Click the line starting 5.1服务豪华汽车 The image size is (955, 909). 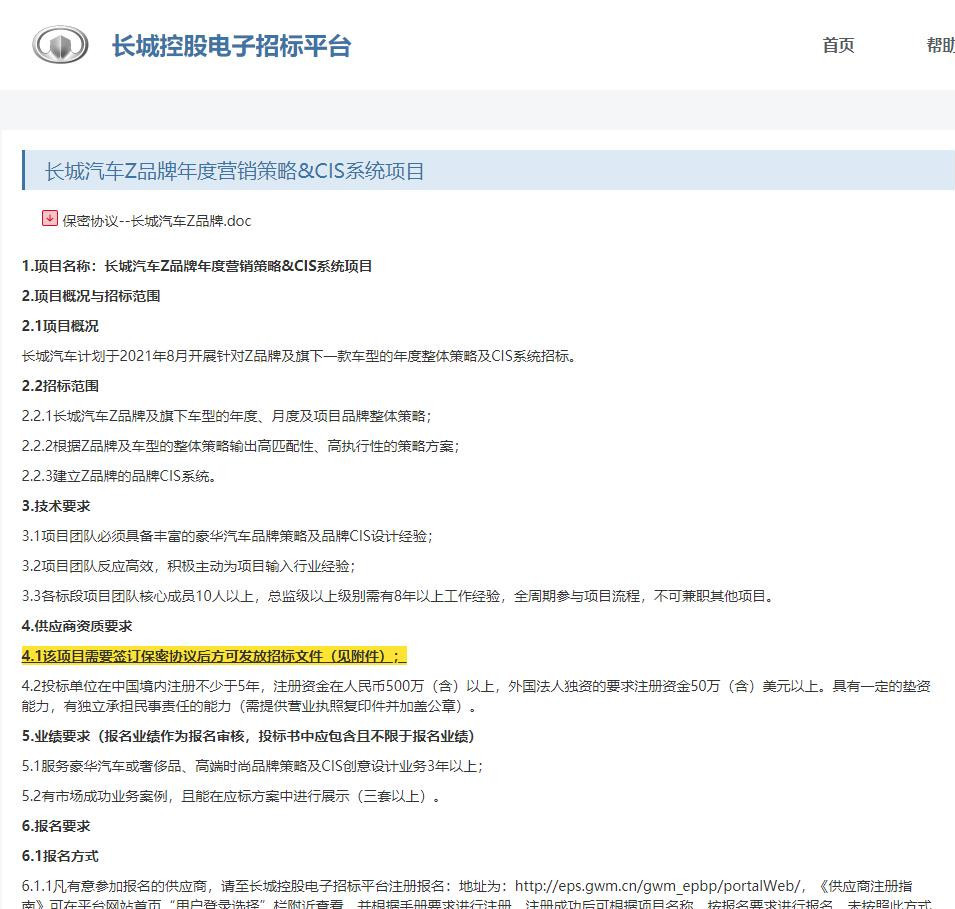[x=252, y=766]
